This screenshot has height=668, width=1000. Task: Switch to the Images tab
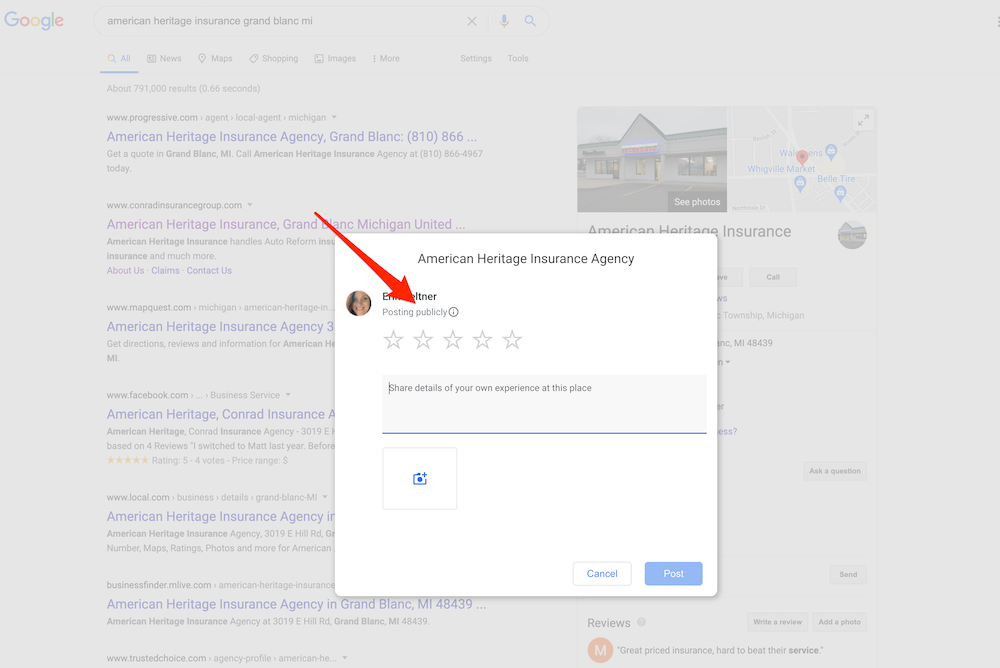335,58
